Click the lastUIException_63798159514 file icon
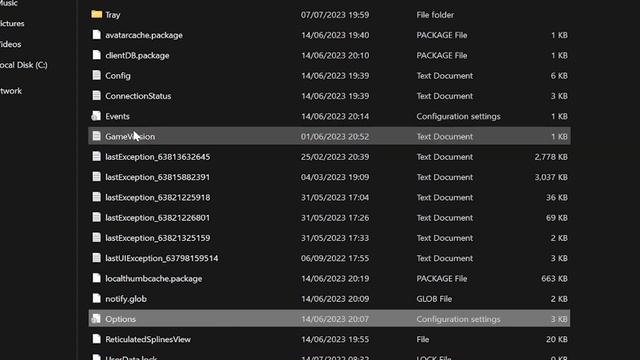The image size is (640, 360). pos(96,258)
